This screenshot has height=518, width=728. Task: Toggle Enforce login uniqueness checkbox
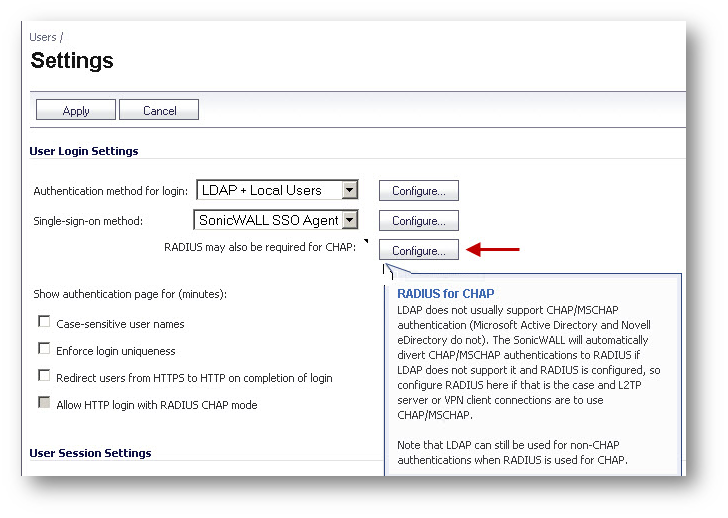[44, 349]
